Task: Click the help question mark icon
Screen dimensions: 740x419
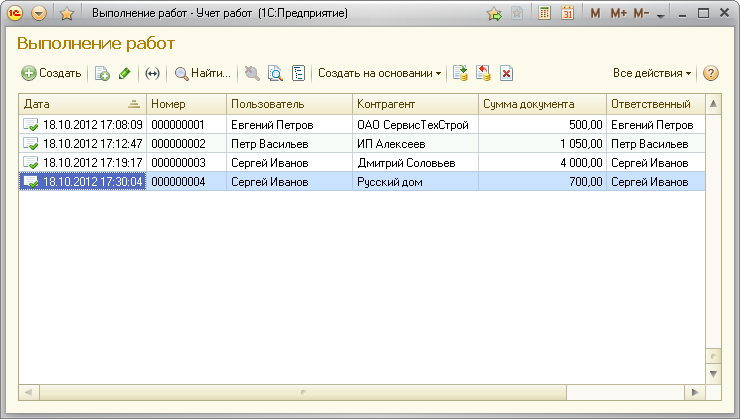Action: [x=711, y=73]
